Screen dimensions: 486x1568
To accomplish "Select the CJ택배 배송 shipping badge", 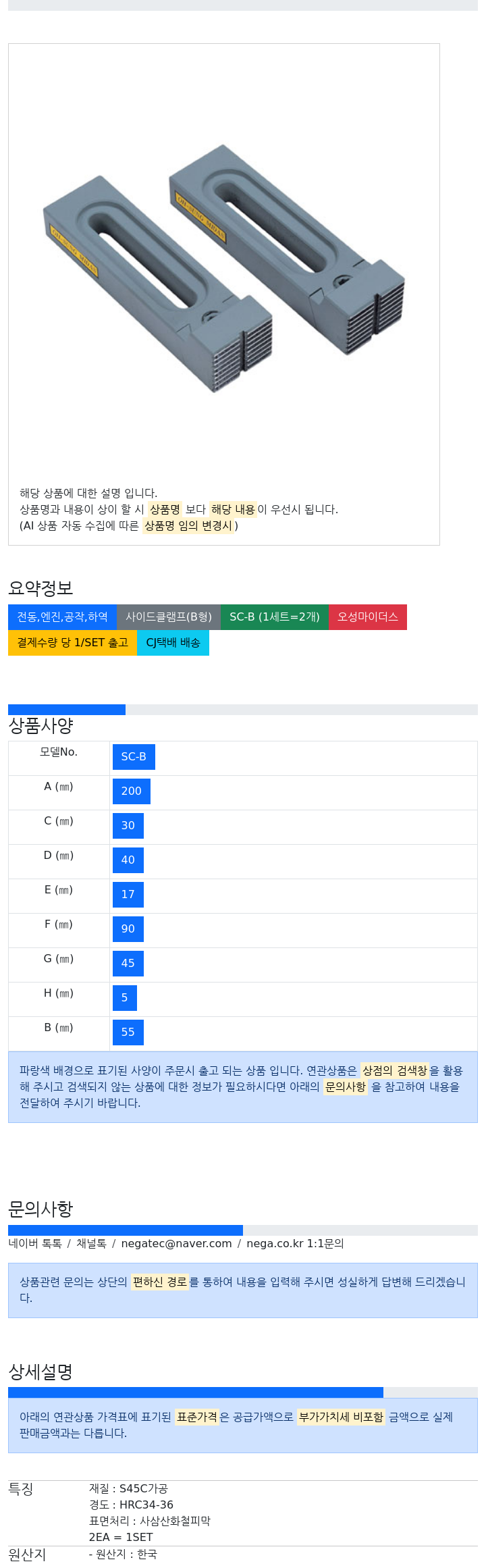I will (x=173, y=643).
